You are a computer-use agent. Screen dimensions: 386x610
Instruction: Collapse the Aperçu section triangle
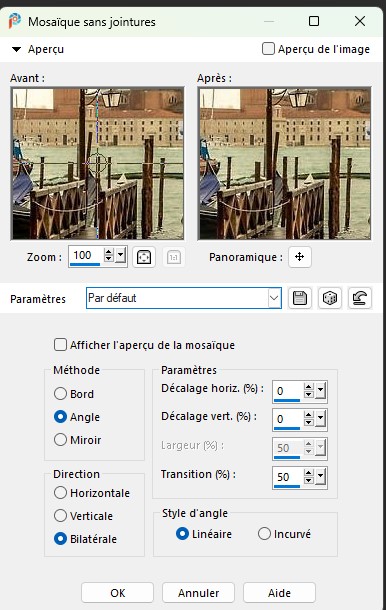click(16, 49)
